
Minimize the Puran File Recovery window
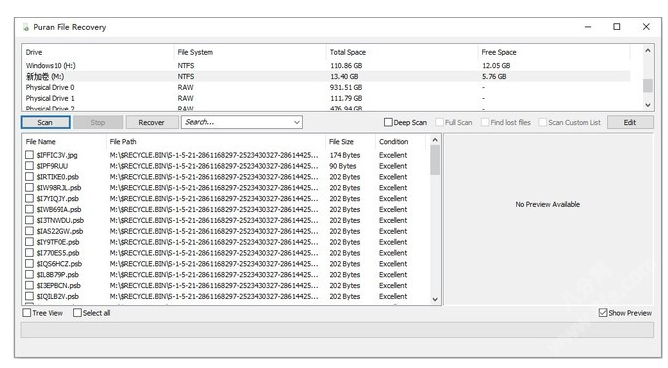pos(588,27)
